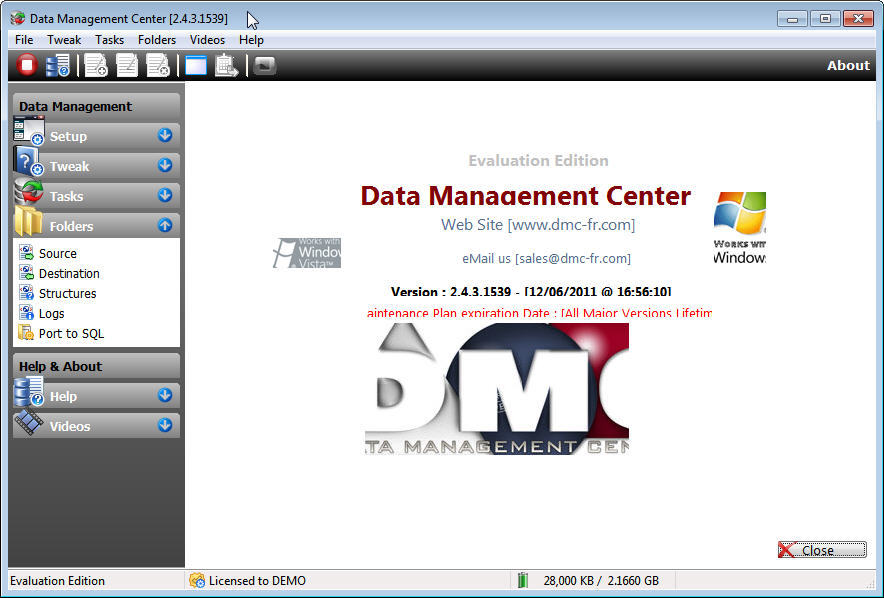This screenshot has height=598, width=884.
Task: Click the Version 2.4.3.1539 text
Action: 531,292
